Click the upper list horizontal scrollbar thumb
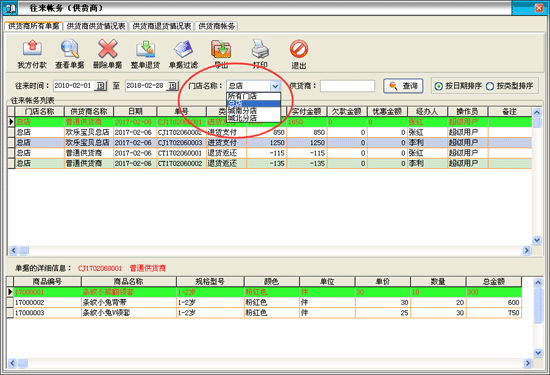Viewport: 550px width, 375px height. click(24, 250)
